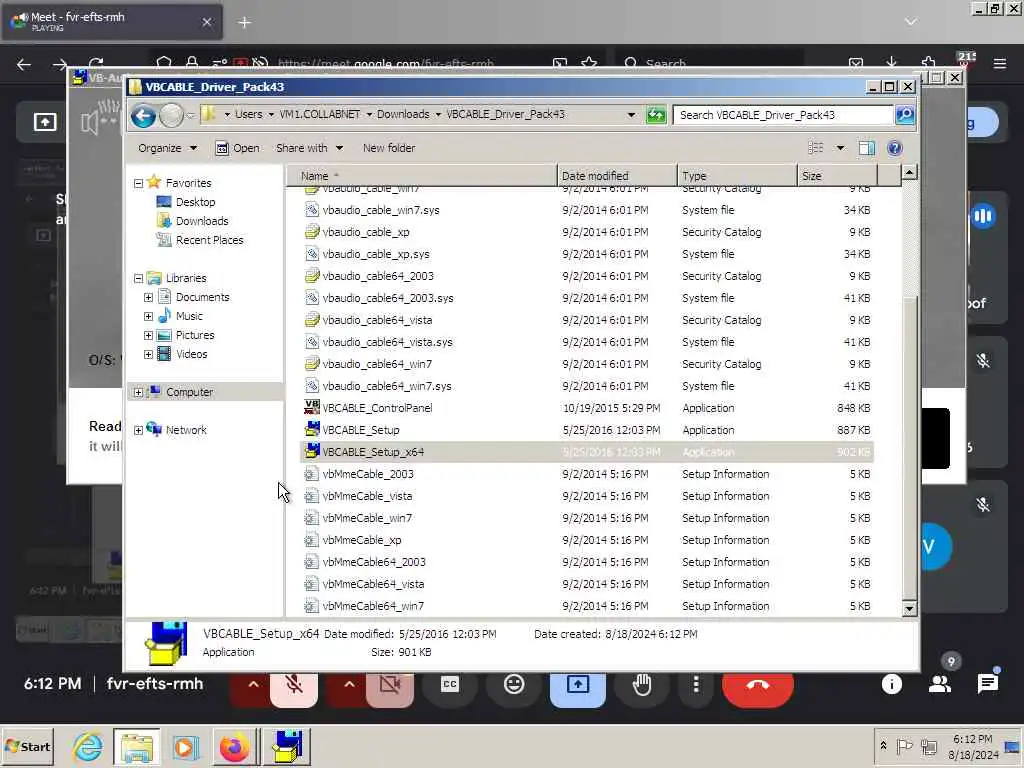Open the selected file with Open
This screenshot has width=1024, height=768.
[x=238, y=148]
